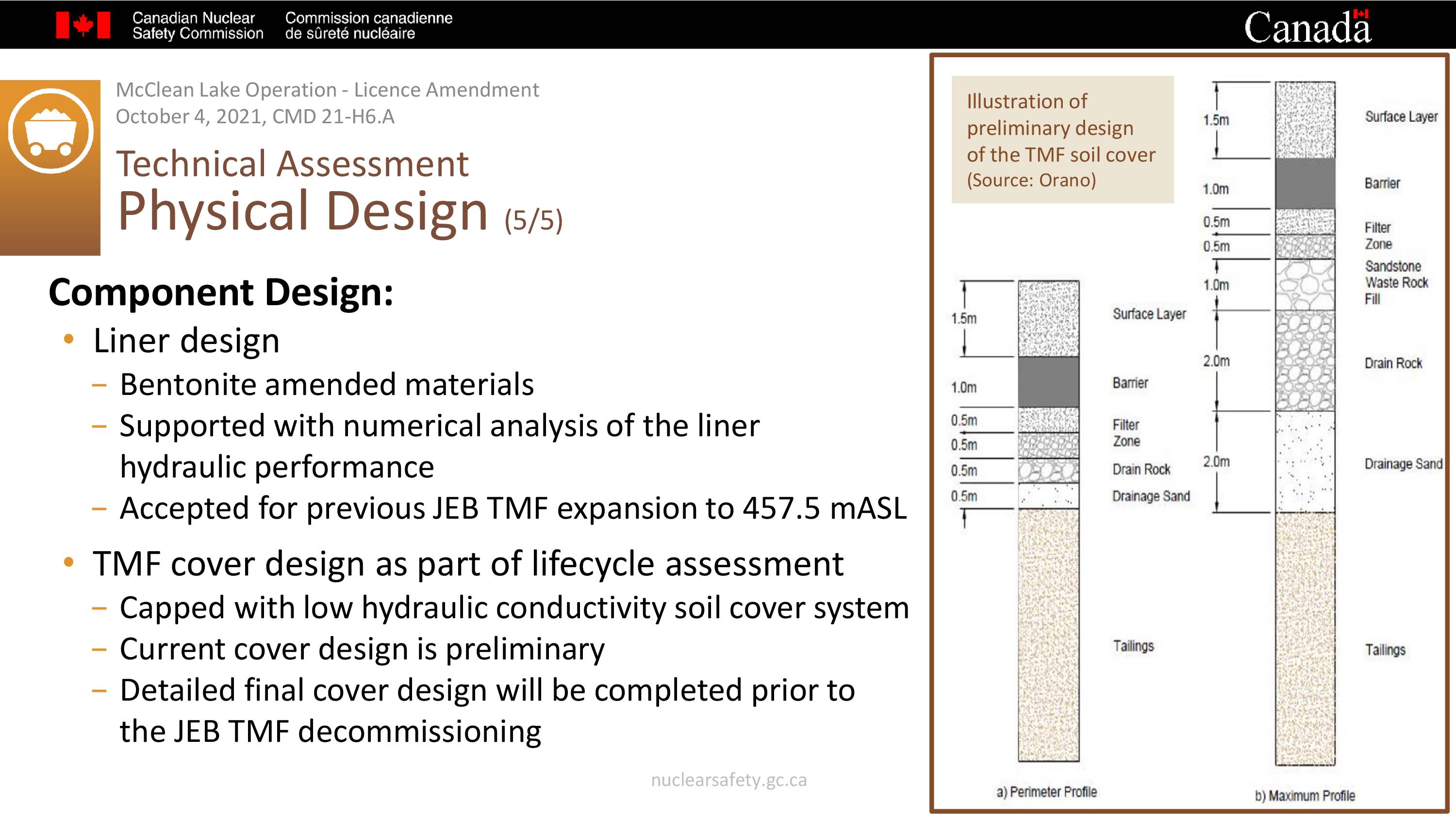Click the tailings section of the maximum column
Viewport: 1456px width, 819px height.
coord(1305,639)
